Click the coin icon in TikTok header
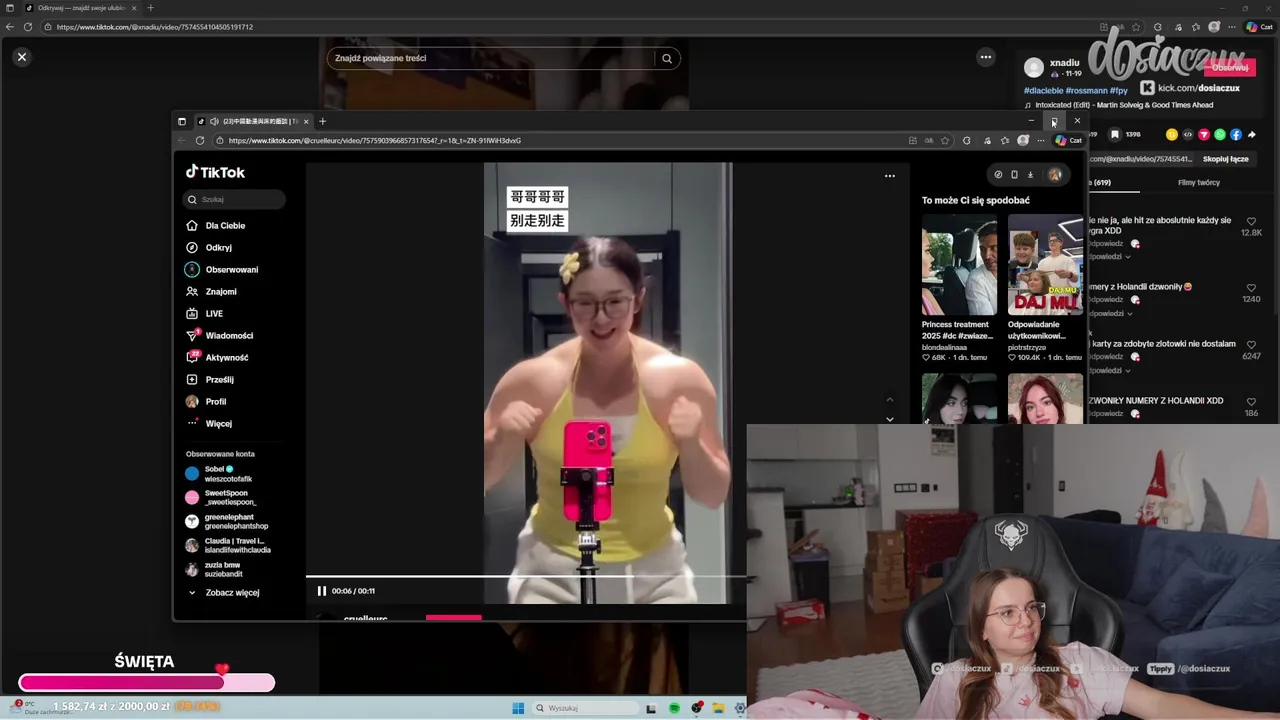Image resolution: width=1280 pixels, height=720 pixels. click(x=998, y=175)
